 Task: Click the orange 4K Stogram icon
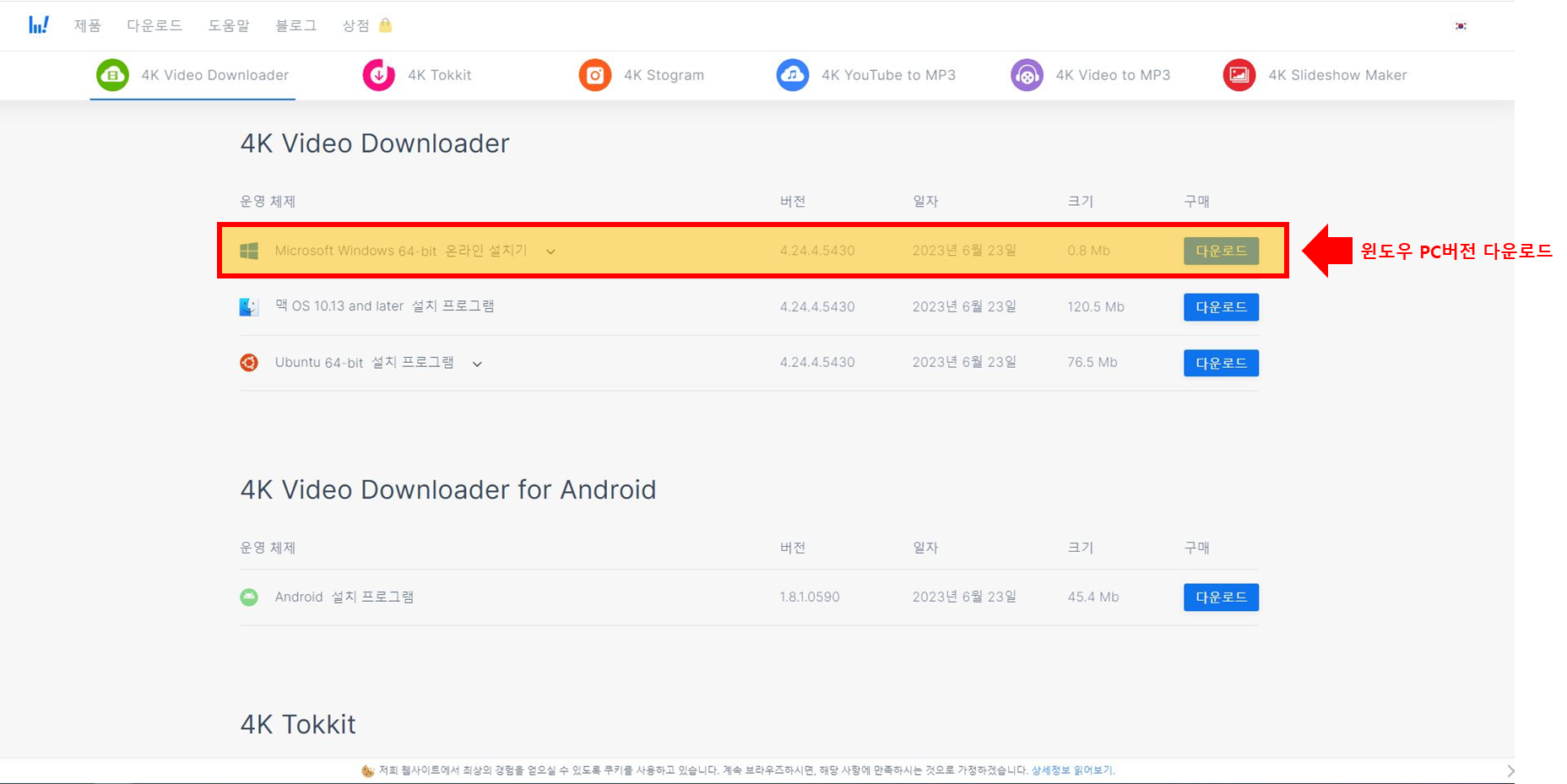(595, 75)
